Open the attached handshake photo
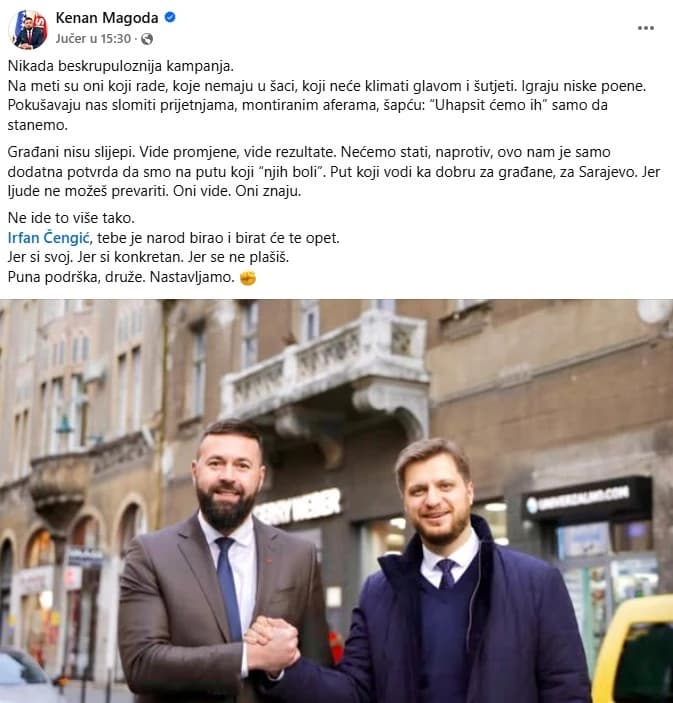This screenshot has height=703, width=673. [x=336, y=501]
